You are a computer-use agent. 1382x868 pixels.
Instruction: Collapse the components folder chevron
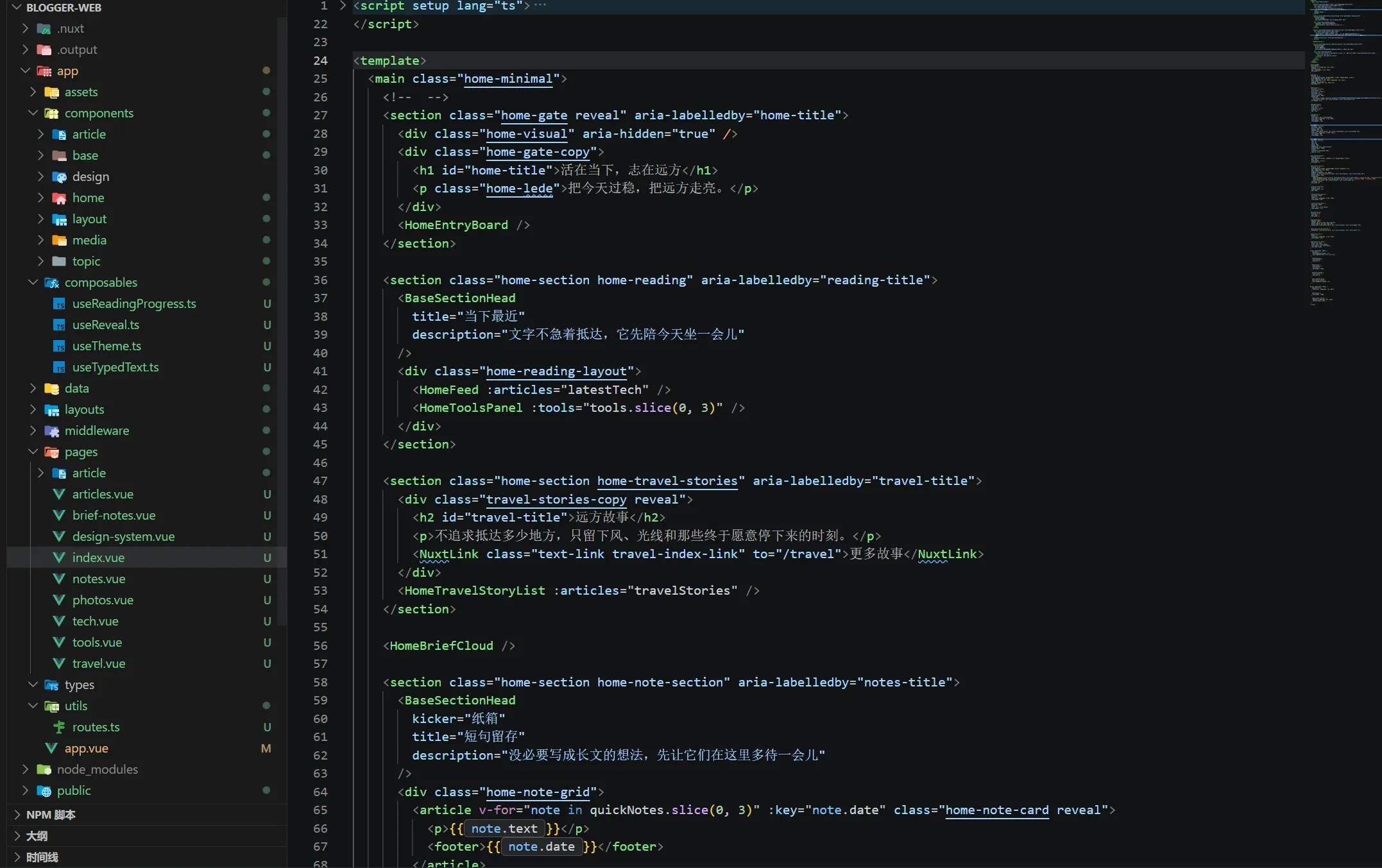[x=33, y=114]
